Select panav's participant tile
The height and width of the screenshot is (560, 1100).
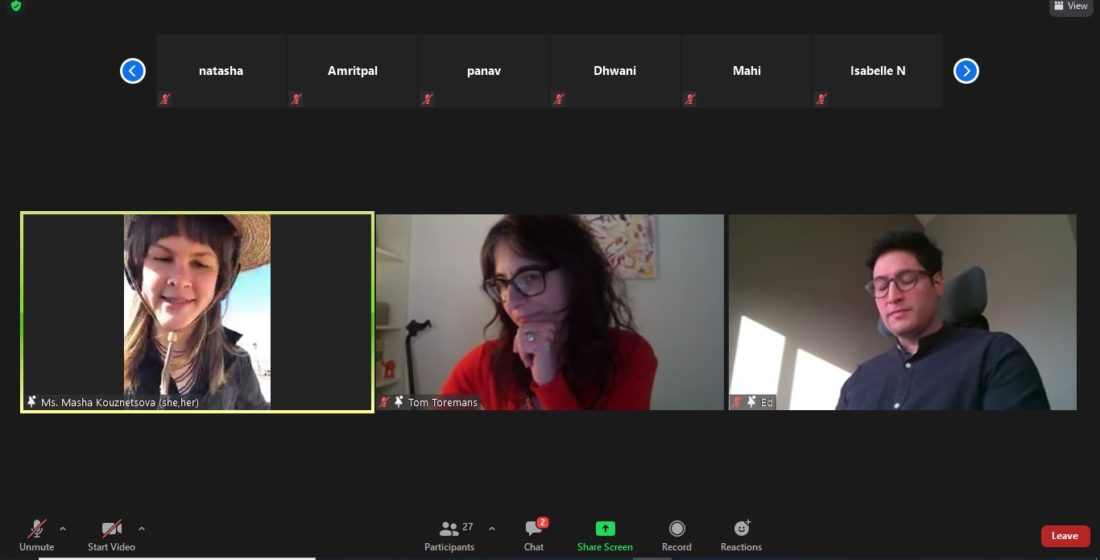(483, 71)
